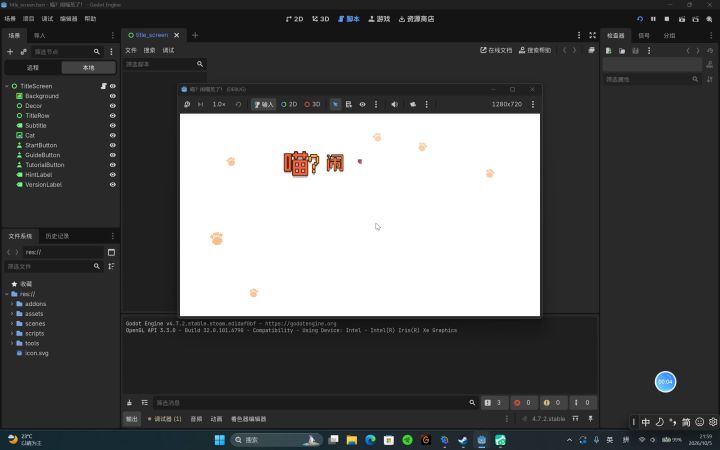720x450 pixels.
Task: Open the Editor (编辑器) menu
Action: (68, 19)
